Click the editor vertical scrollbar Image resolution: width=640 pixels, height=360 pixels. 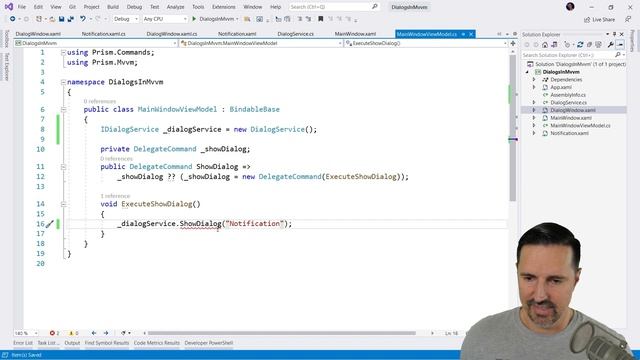513,128
